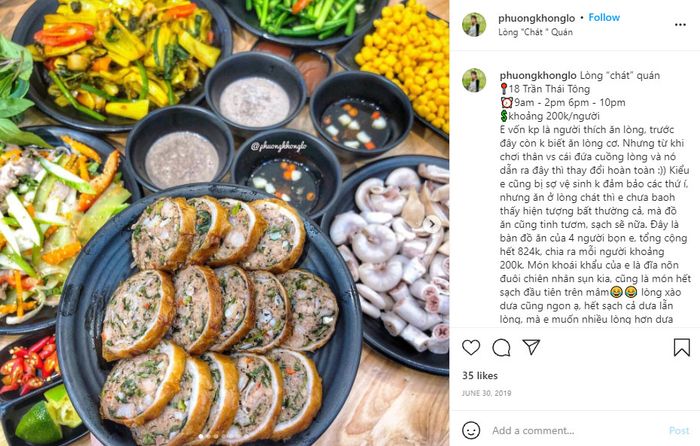Open emoji picker smiley icon
700x446 pixels.
click(471, 430)
